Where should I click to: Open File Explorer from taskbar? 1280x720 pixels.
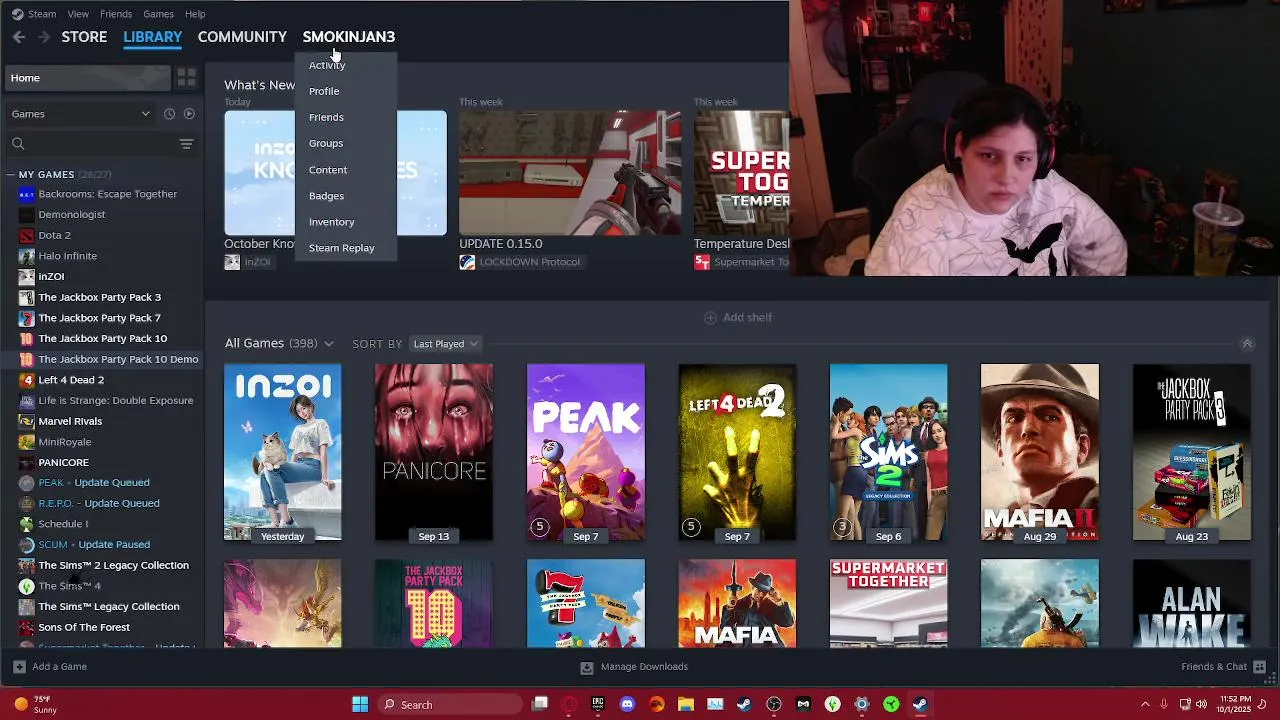(686, 704)
